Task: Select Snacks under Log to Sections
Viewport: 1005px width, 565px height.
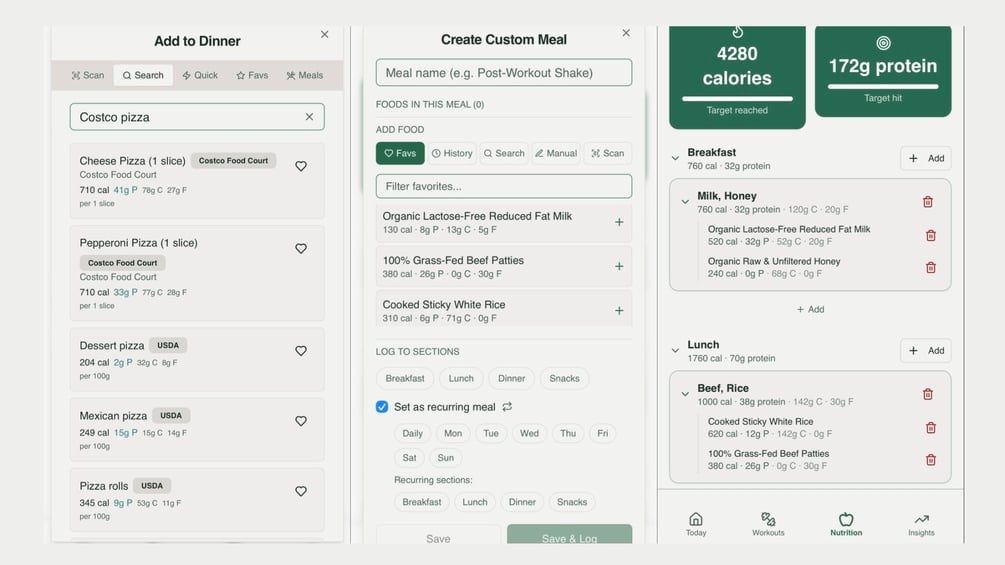Action: [x=564, y=379]
